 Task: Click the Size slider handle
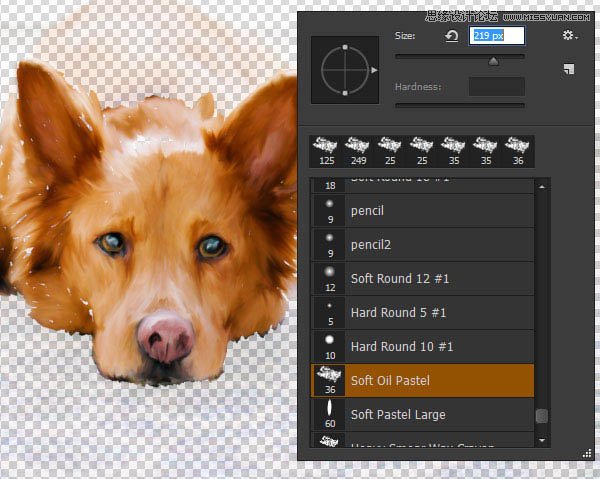(494, 61)
